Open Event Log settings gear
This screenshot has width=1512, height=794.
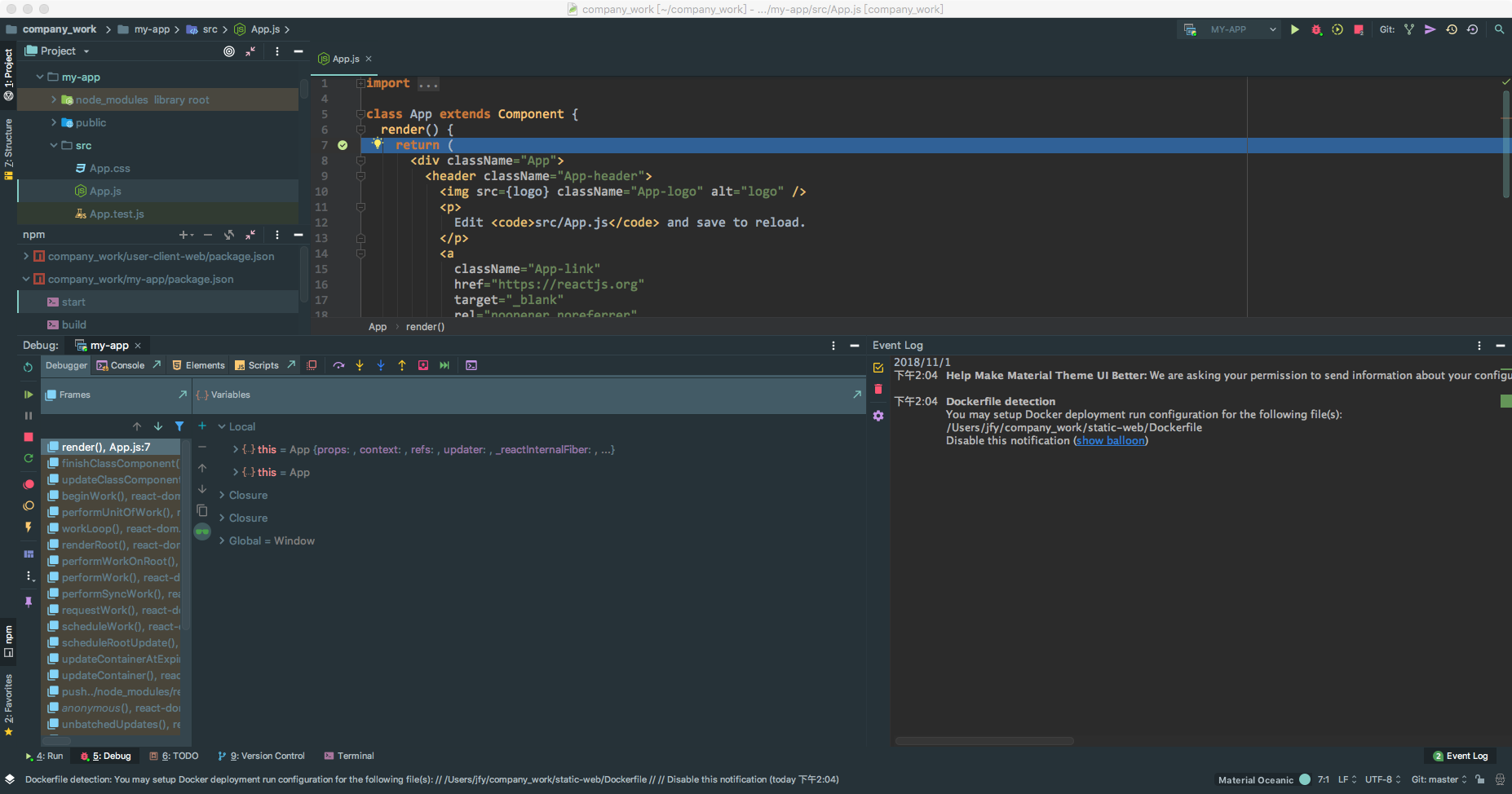(x=878, y=416)
